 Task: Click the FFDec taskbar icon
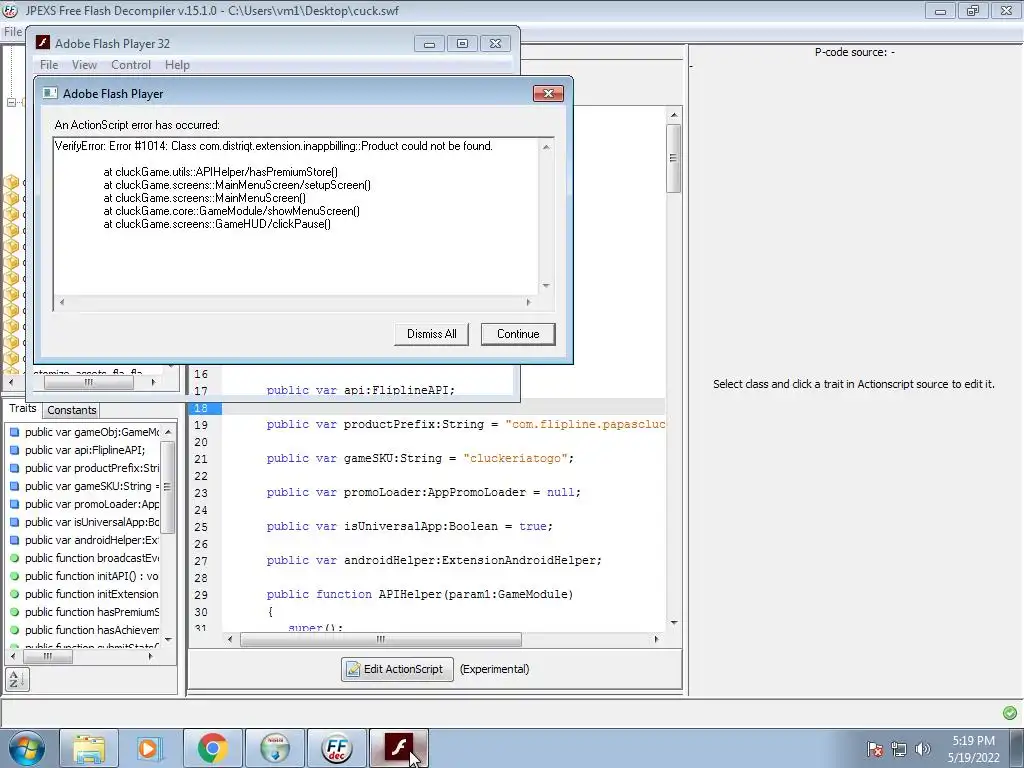[x=337, y=748]
